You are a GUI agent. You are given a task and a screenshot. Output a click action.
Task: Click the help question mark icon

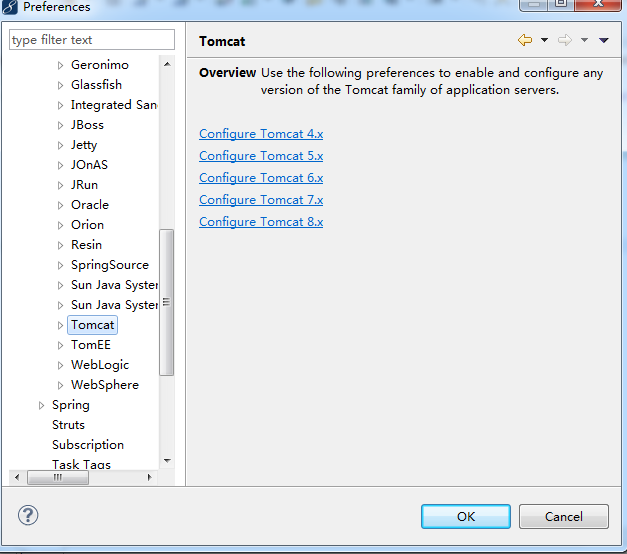(28, 515)
